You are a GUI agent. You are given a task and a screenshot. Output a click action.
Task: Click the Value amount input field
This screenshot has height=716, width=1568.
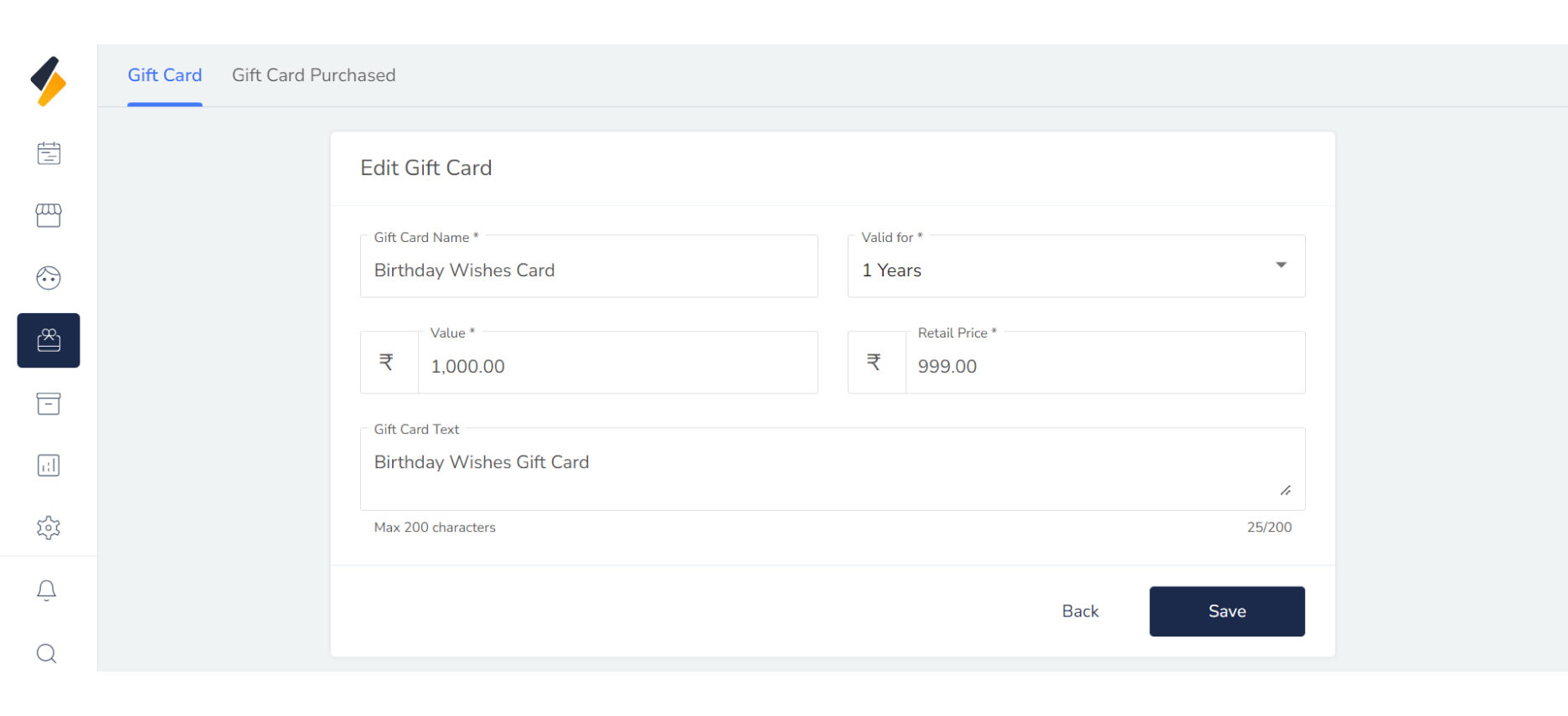(x=617, y=366)
